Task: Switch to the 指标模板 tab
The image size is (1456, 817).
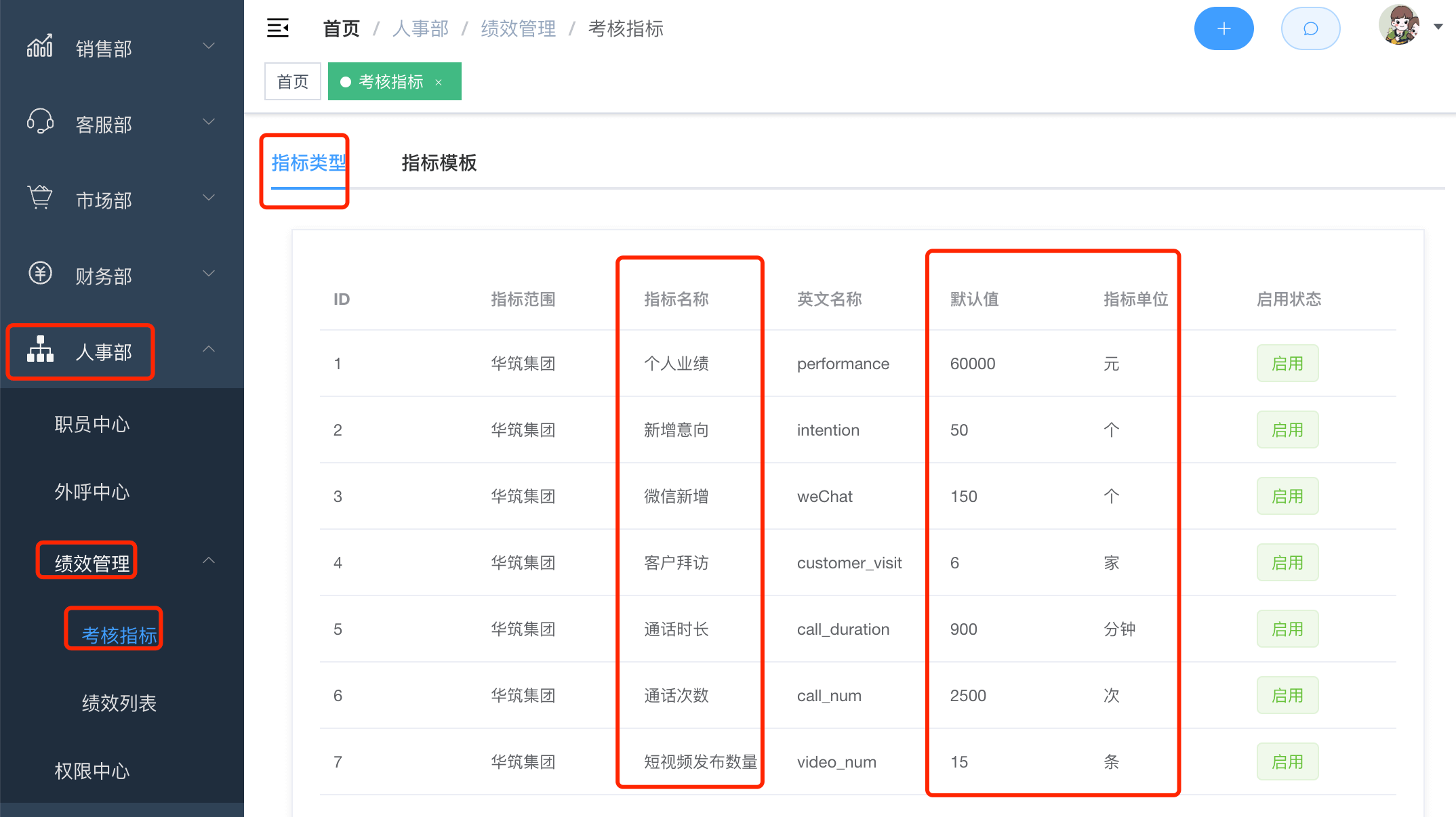Action: pyautogui.click(x=439, y=163)
